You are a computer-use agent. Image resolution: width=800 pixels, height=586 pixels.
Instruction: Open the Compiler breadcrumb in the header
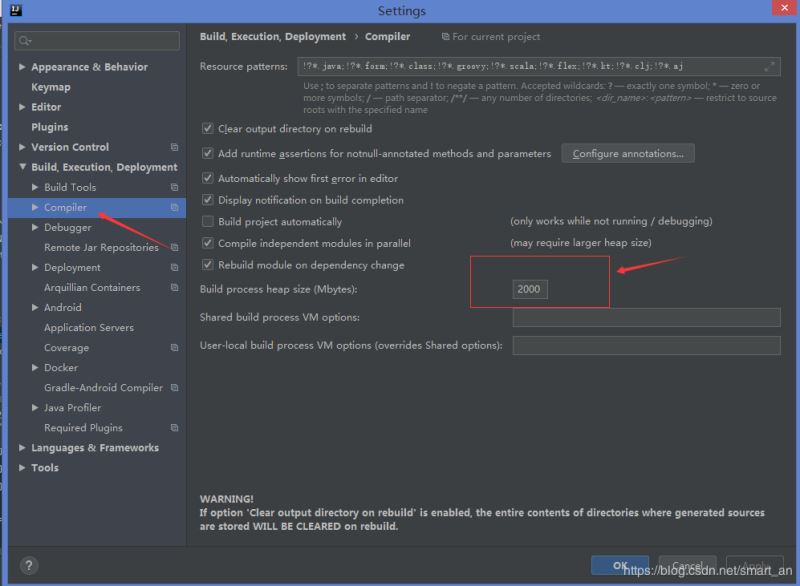coord(389,36)
